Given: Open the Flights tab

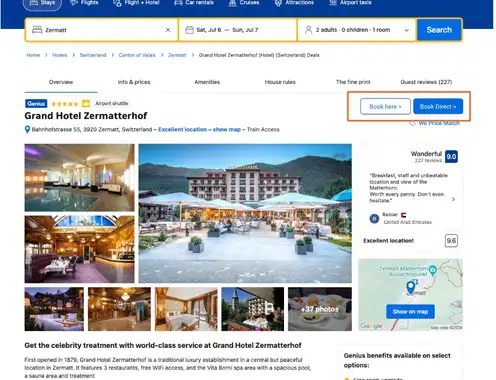Looking at the screenshot, I should (x=84, y=3).
